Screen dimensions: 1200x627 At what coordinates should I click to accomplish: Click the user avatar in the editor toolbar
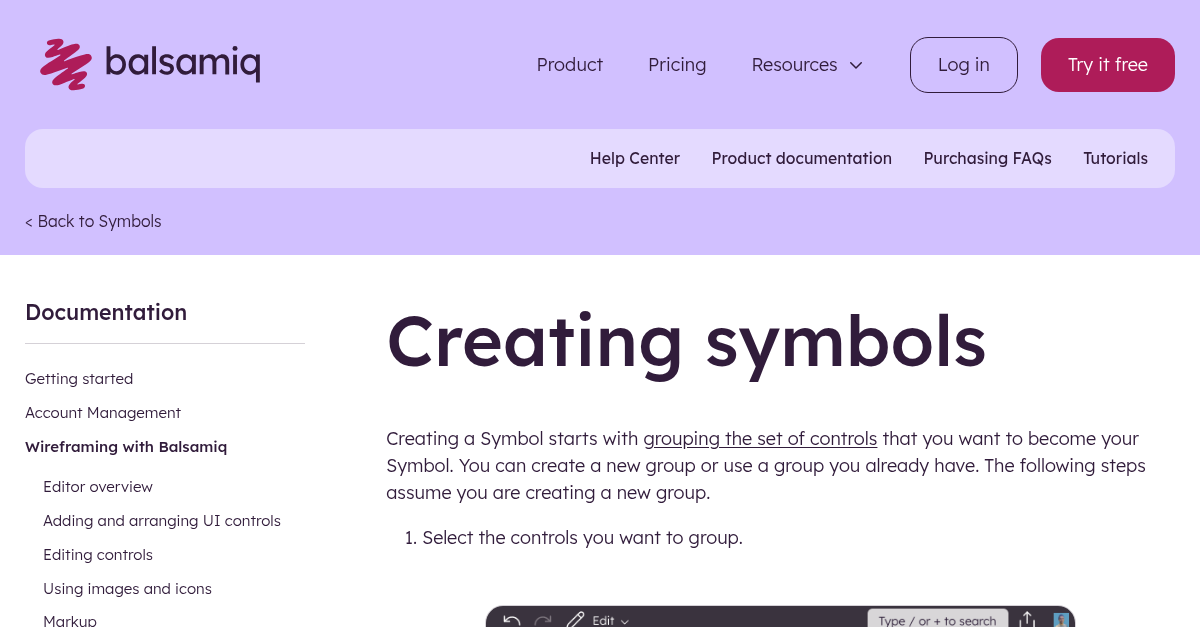tap(1062, 620)
